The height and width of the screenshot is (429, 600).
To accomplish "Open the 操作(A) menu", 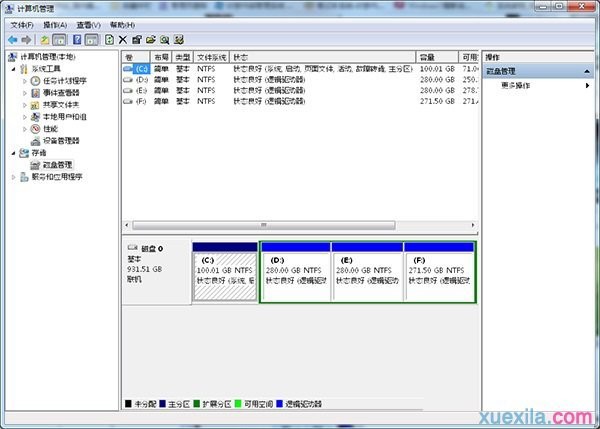I will (55, 24).
